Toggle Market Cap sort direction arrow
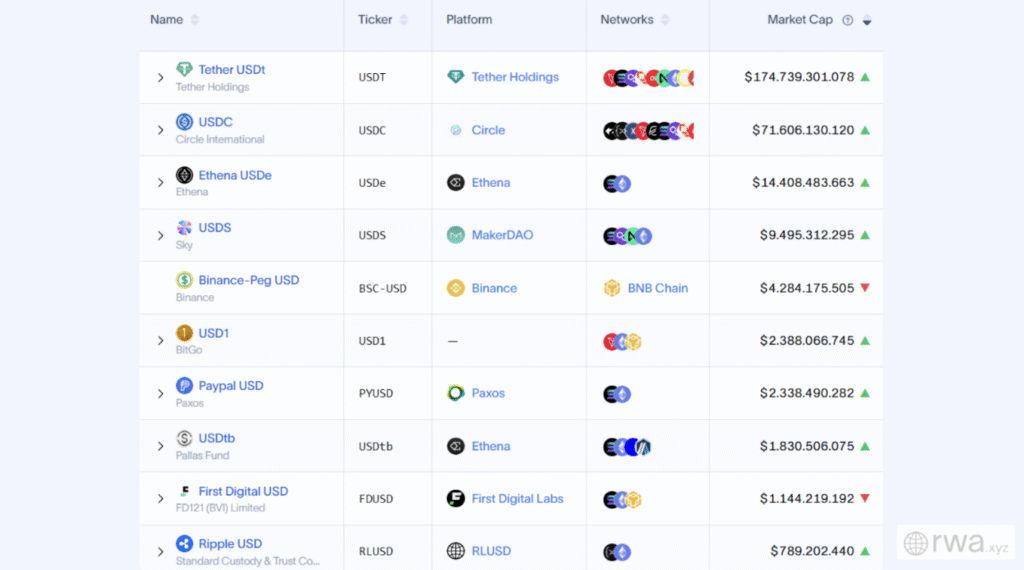Screen dimensions: 1024x570 867,20
